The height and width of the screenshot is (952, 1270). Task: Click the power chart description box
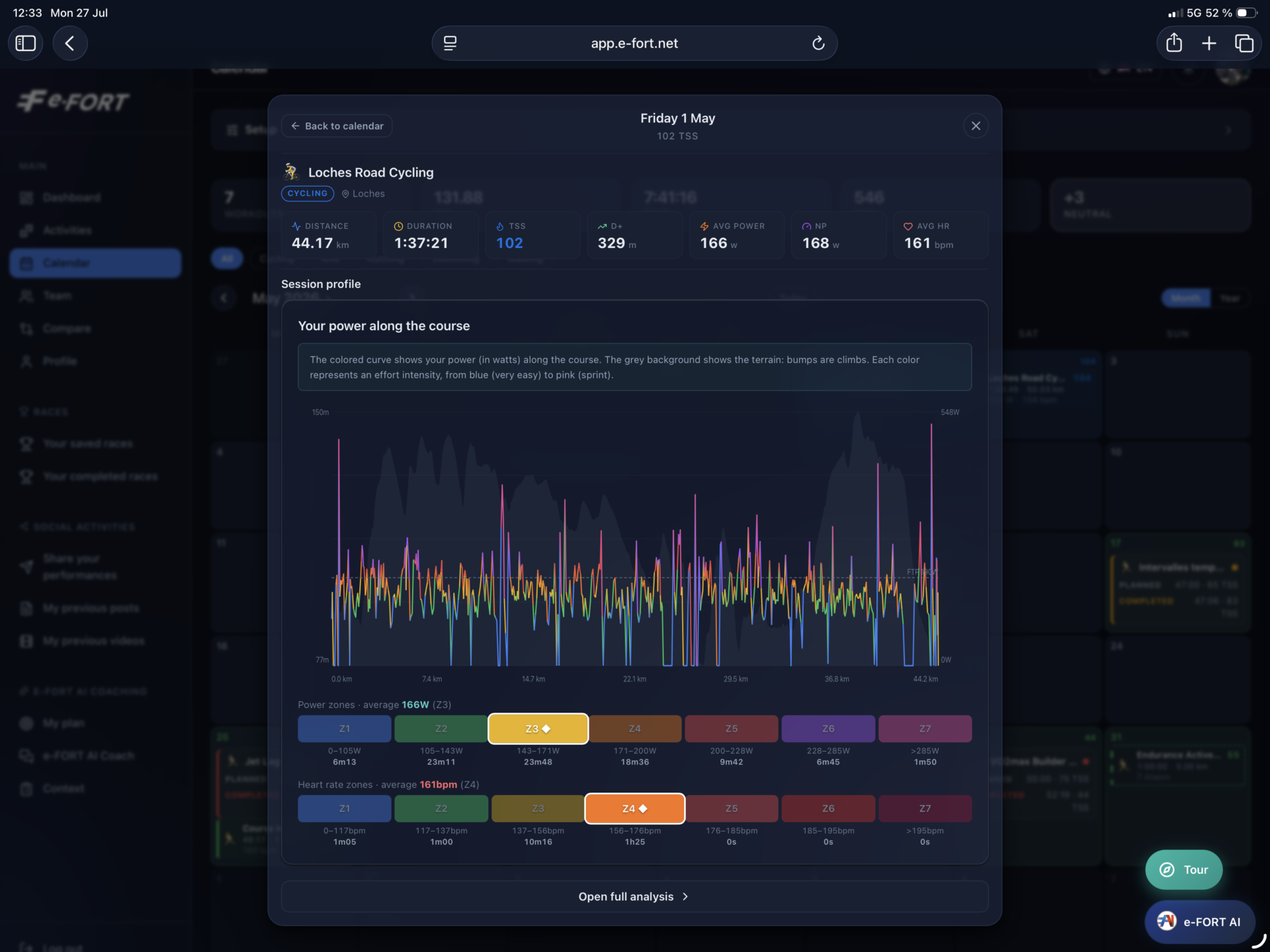point(634,367)
